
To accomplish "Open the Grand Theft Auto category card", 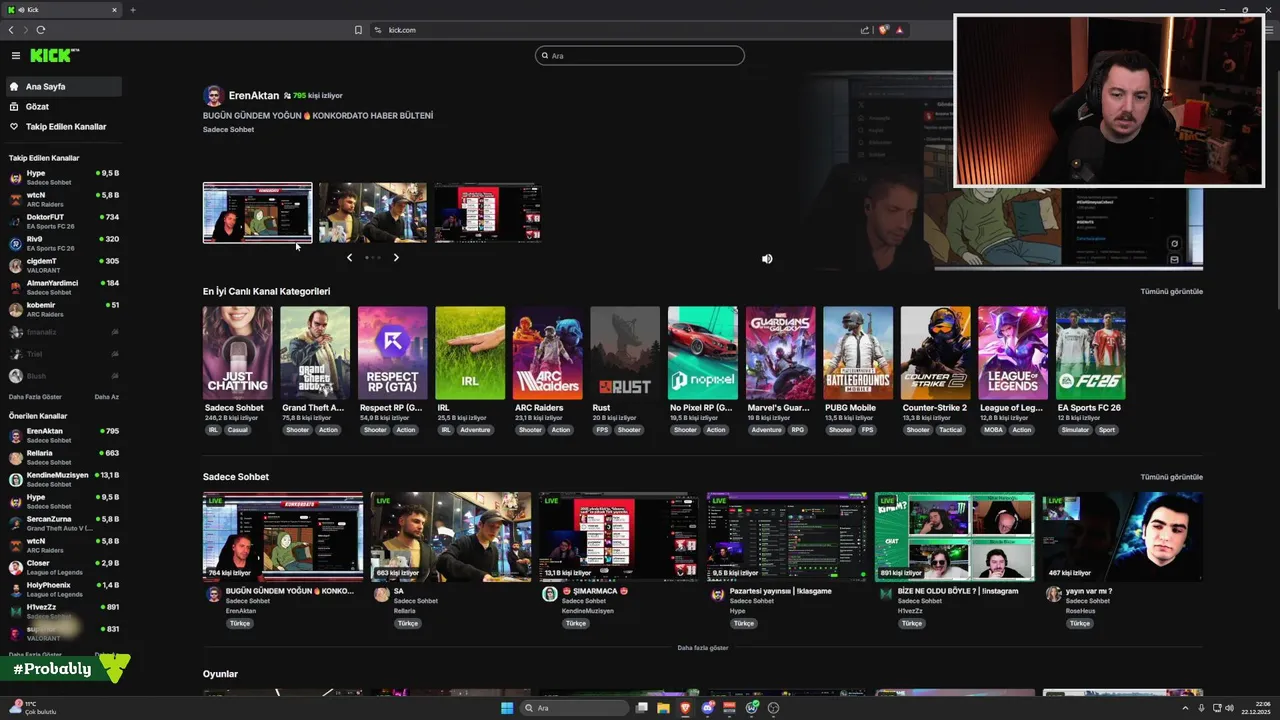I will [315, 353].
